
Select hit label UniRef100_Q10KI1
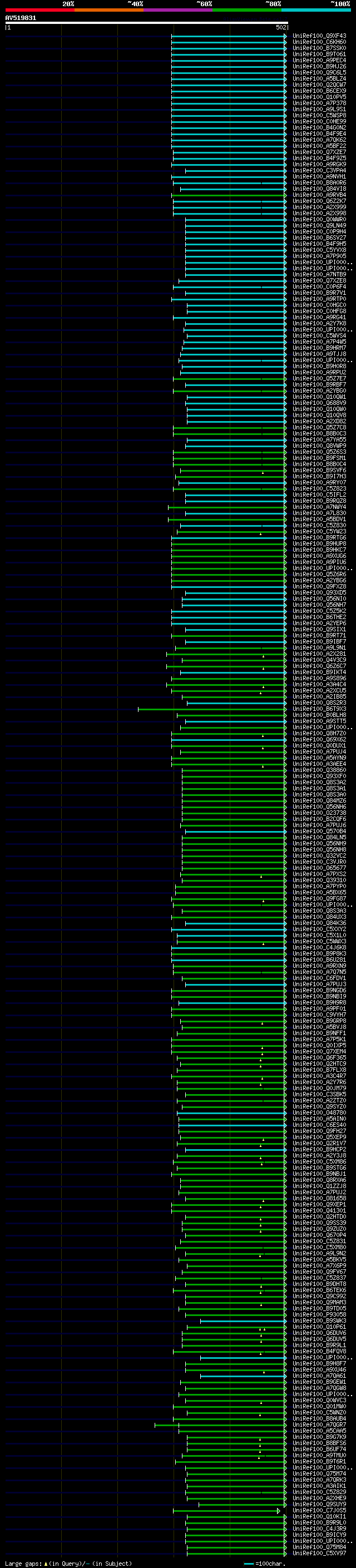pos(319,1517)
